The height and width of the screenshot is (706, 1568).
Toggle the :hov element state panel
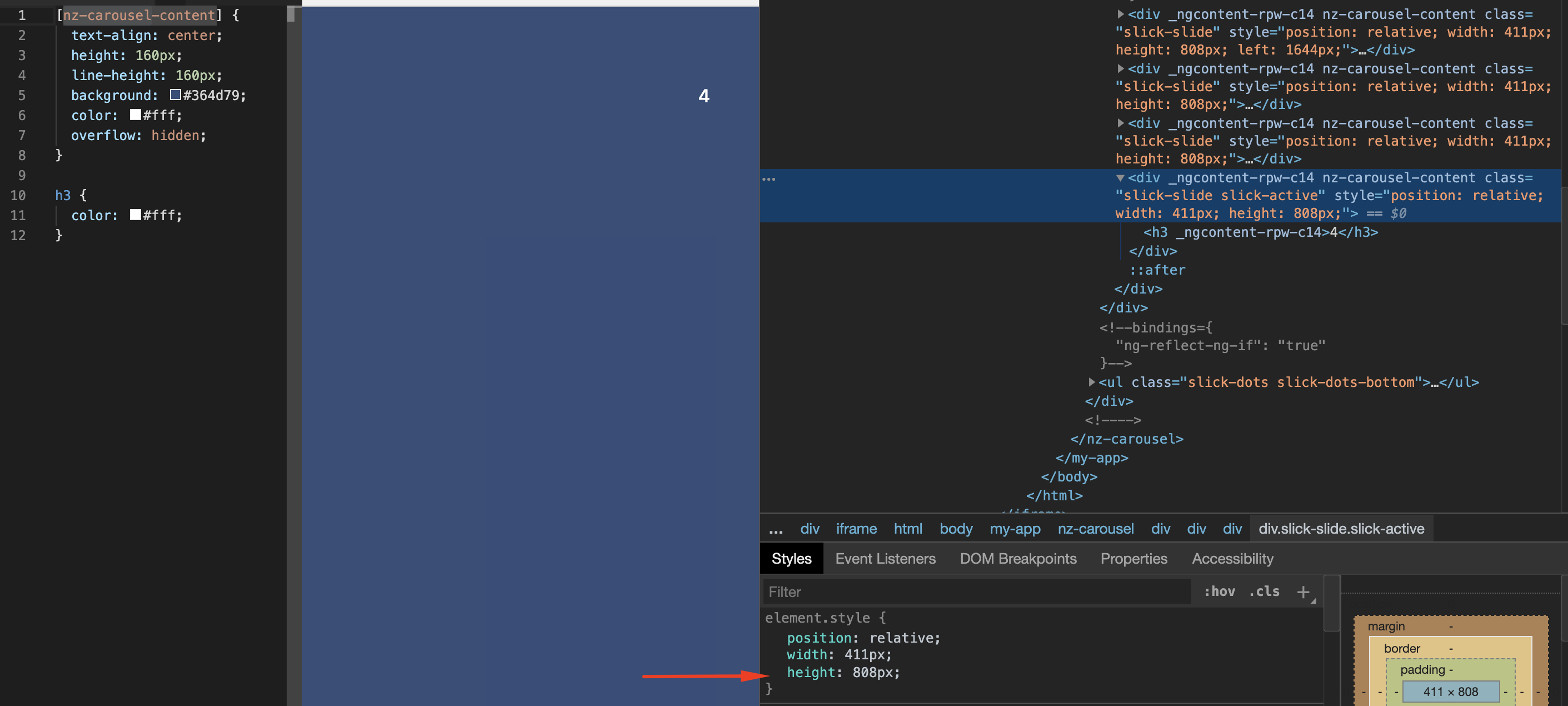tap(1219, 591)
